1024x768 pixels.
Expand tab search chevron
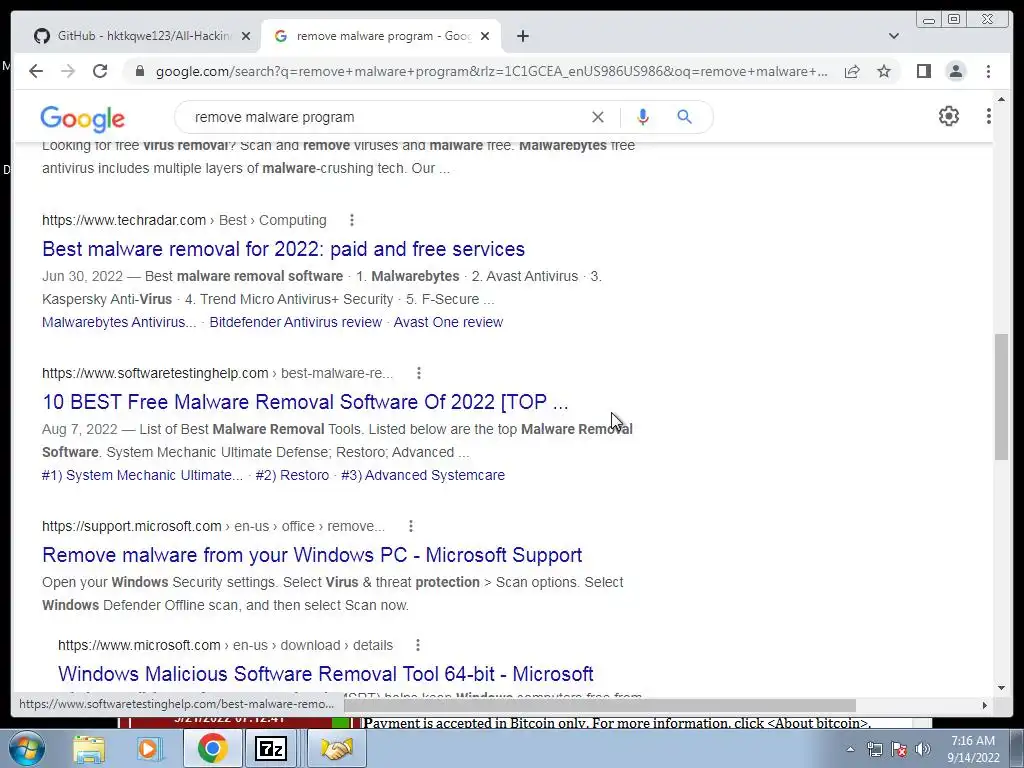click(x=893, y=36)
